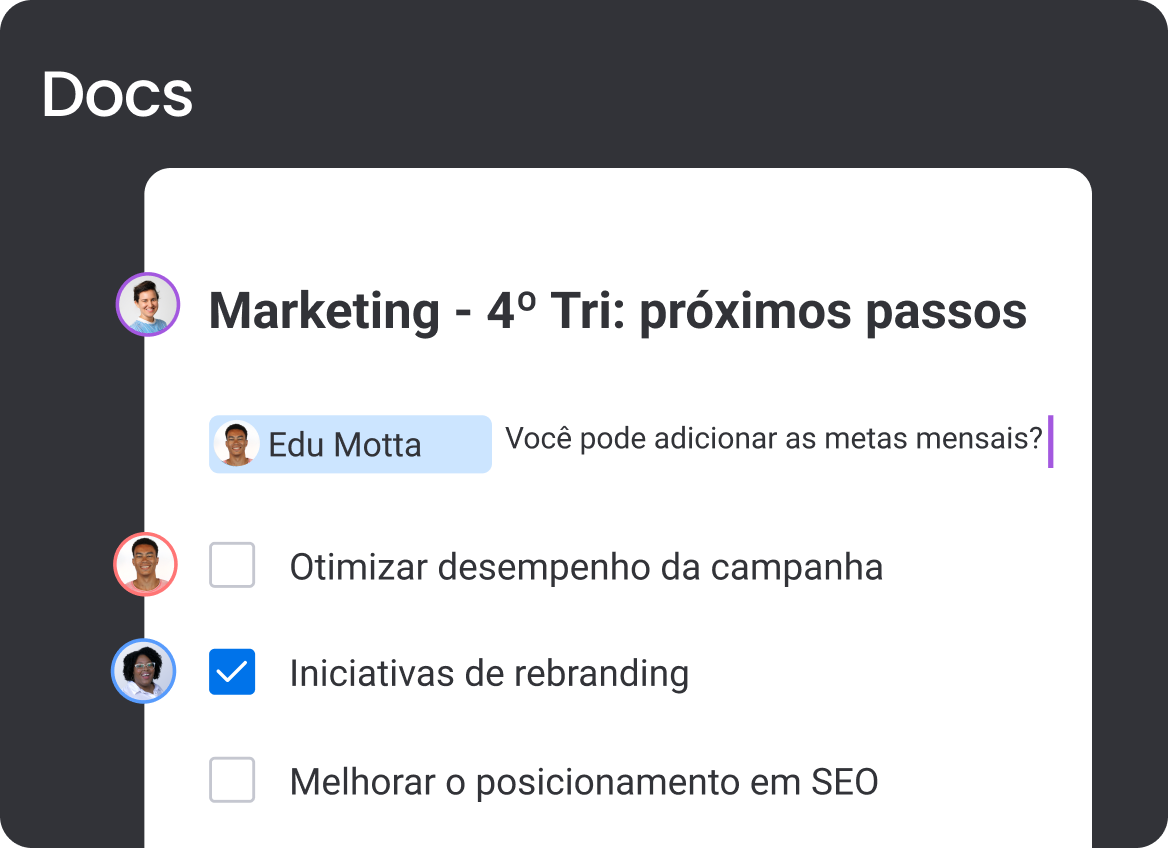Uncheck the Iniciativas de rebranding checkbox

pos(232,671)
